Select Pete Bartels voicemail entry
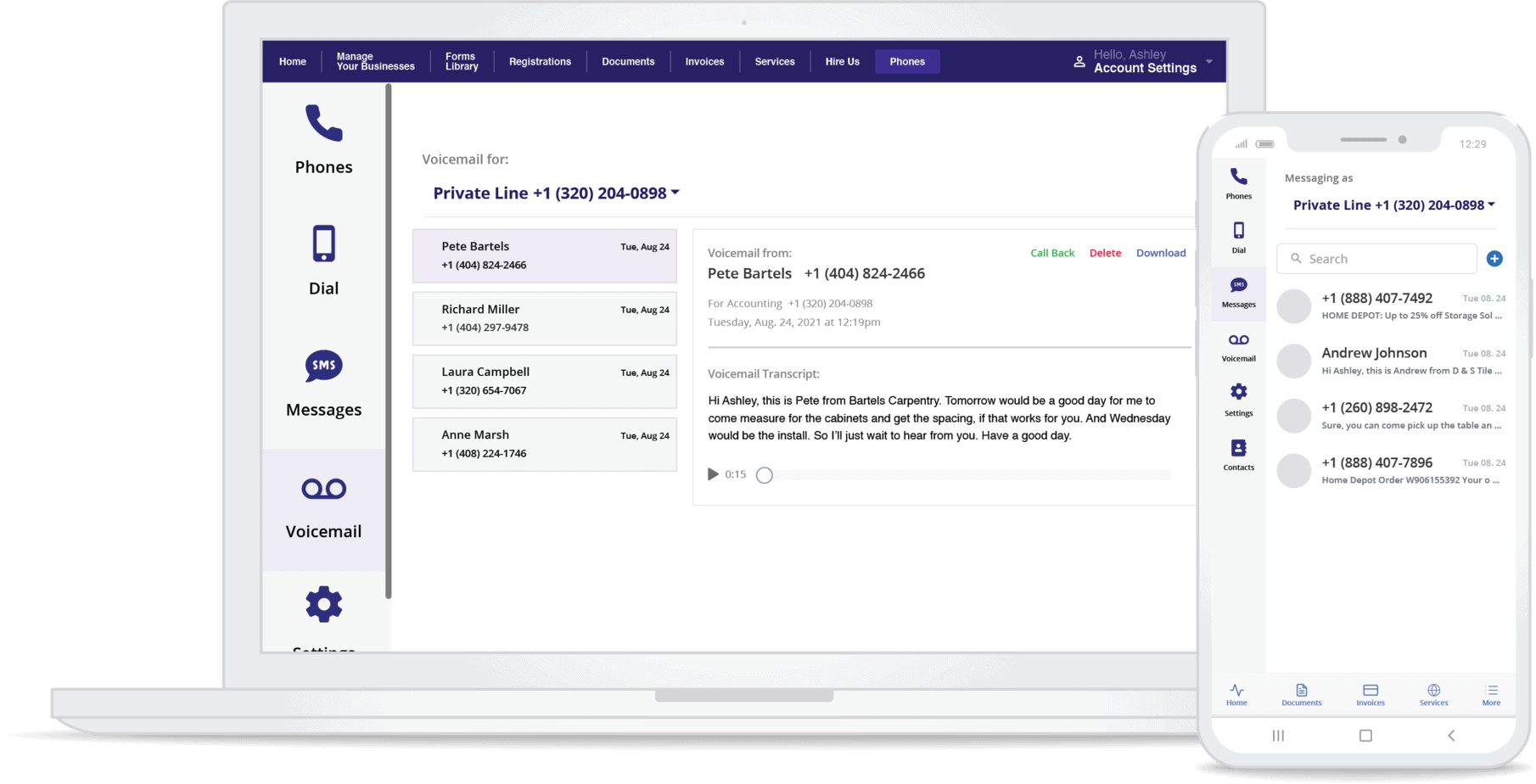Image resolution: width=1536 pixels, height=784 pixels. click(545, 255)
